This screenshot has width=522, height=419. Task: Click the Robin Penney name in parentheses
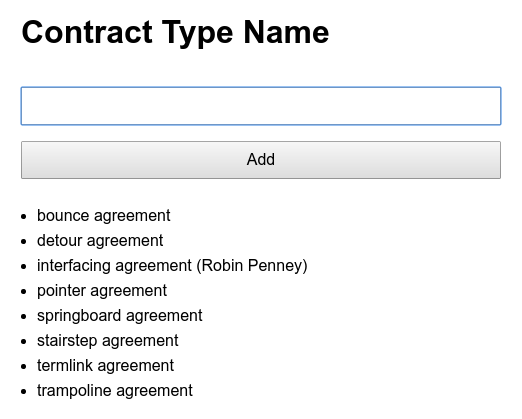coord(254,266)
